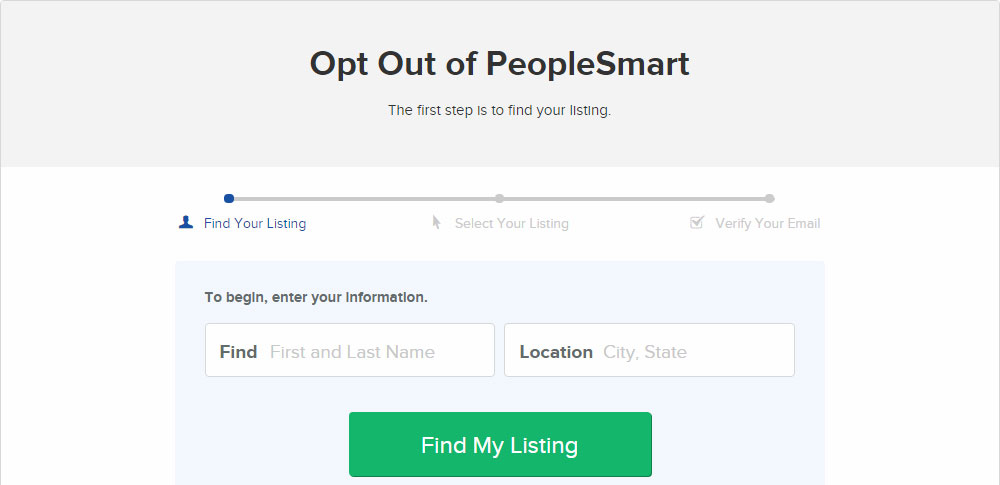Click the 'To begin, enter your information' text

[x=316, y=297]
